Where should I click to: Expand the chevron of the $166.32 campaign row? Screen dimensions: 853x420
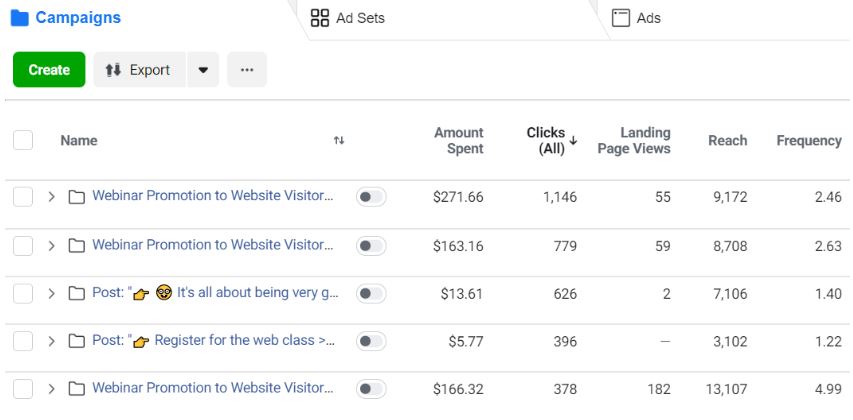point(52,390)
